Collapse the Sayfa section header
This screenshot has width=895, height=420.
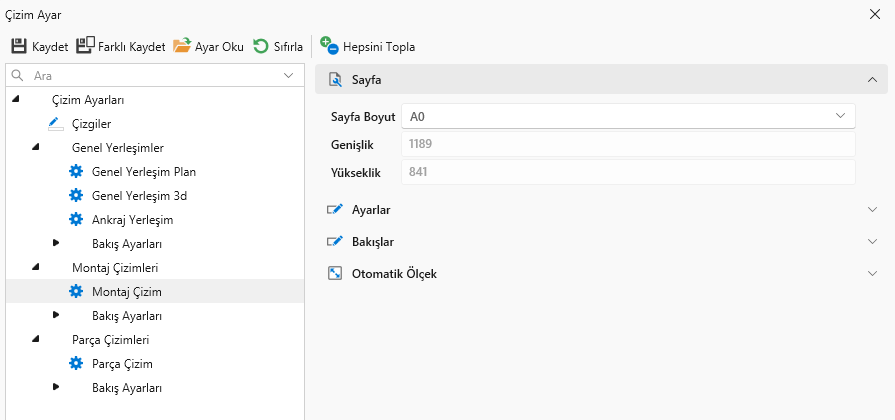pyautogui.click(x=873, y=79)
